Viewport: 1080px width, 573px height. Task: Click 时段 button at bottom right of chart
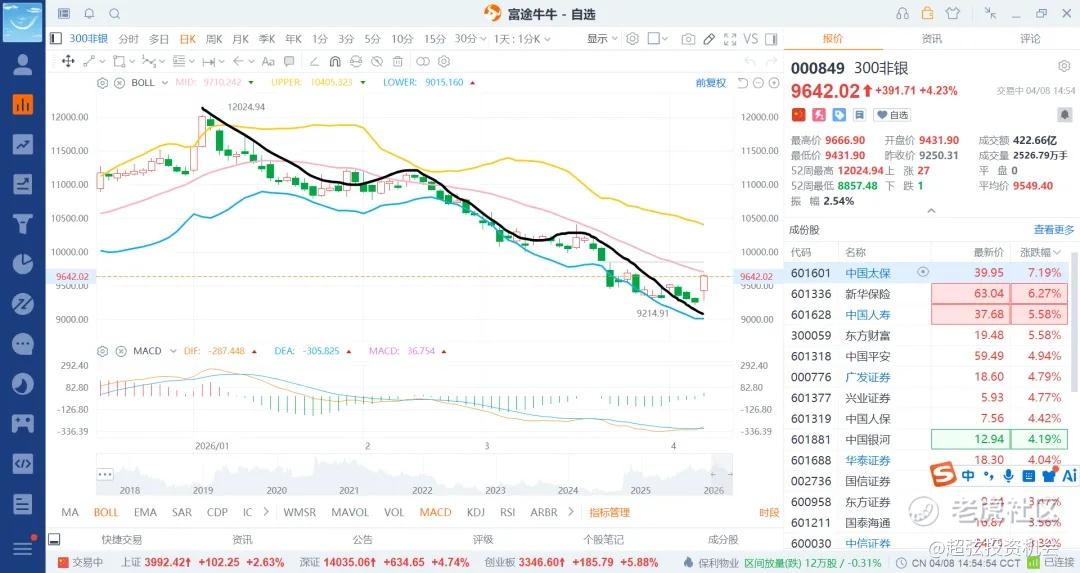point(769,512)
